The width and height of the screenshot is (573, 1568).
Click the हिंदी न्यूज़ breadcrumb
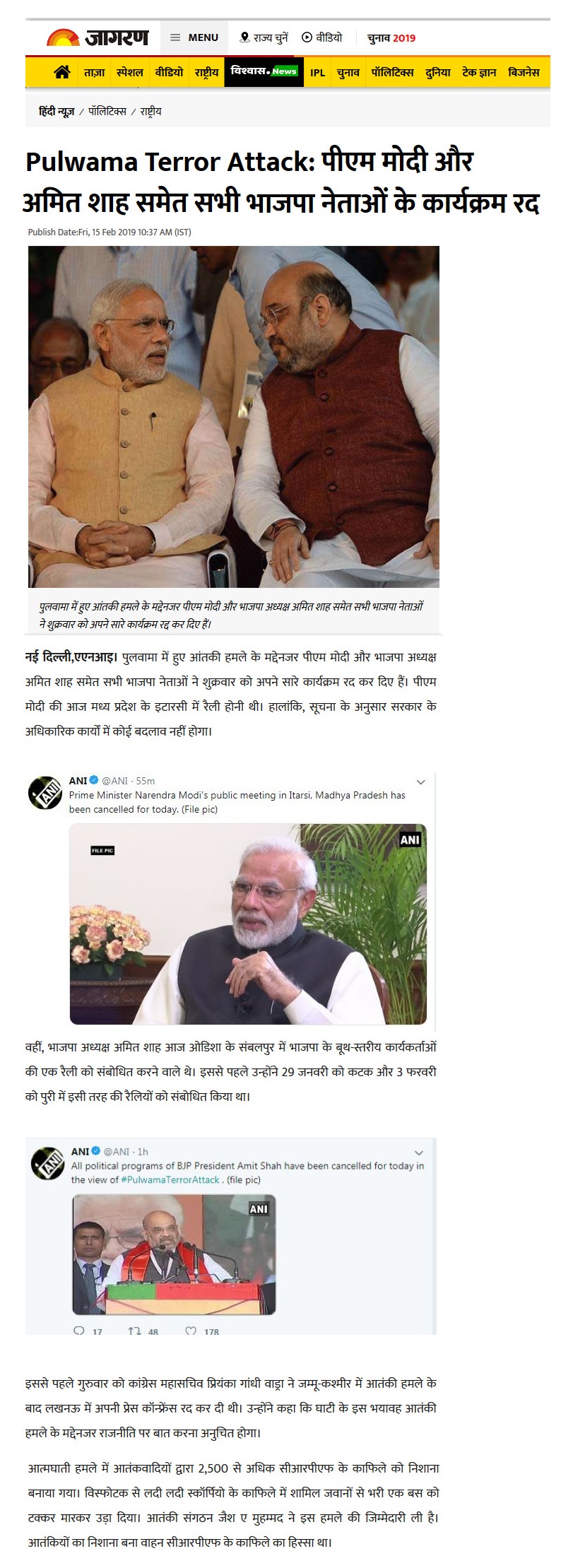pyautogui.click(x=57, y=112)
